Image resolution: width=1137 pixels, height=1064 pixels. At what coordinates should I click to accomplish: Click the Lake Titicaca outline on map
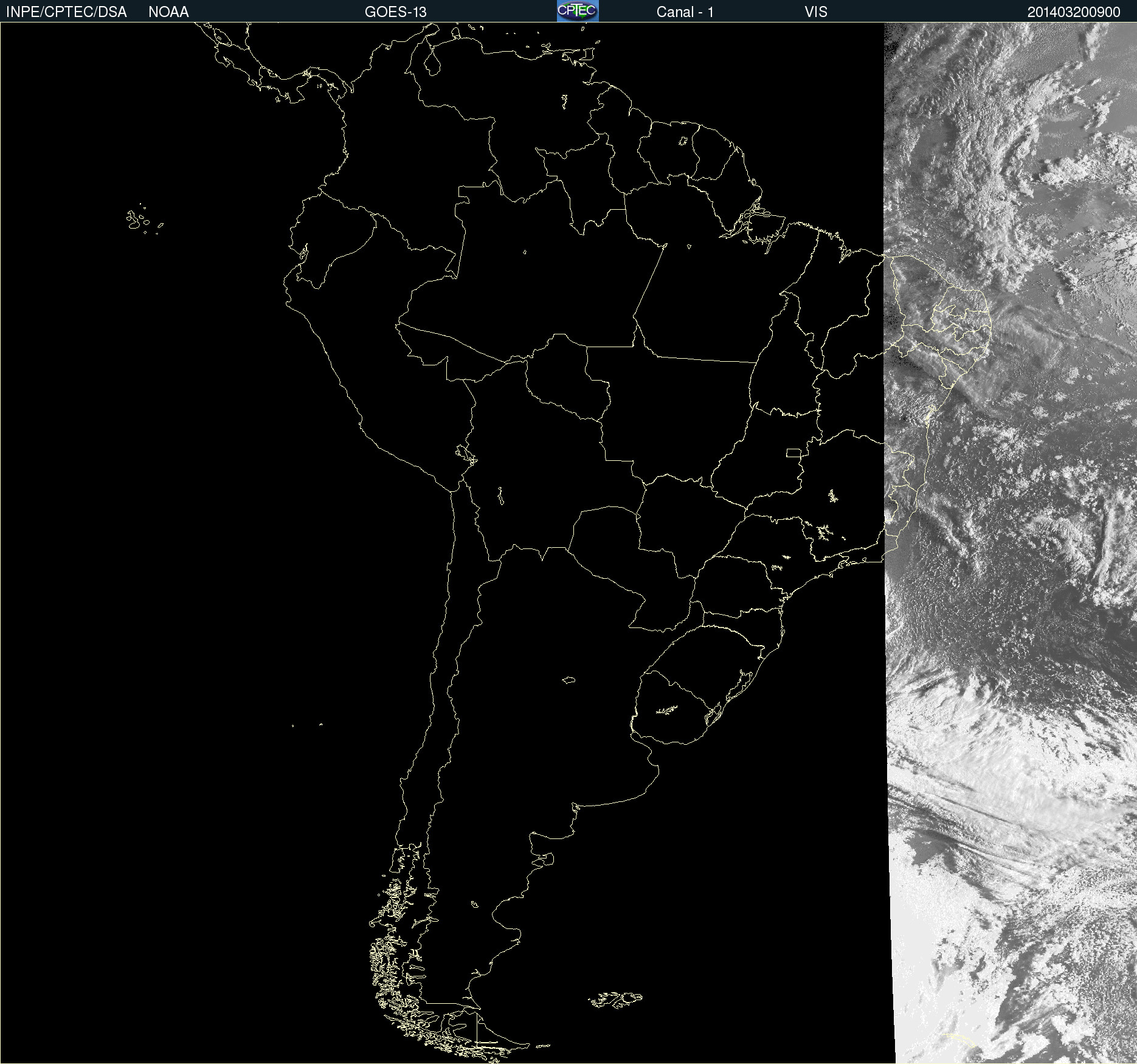466,454
